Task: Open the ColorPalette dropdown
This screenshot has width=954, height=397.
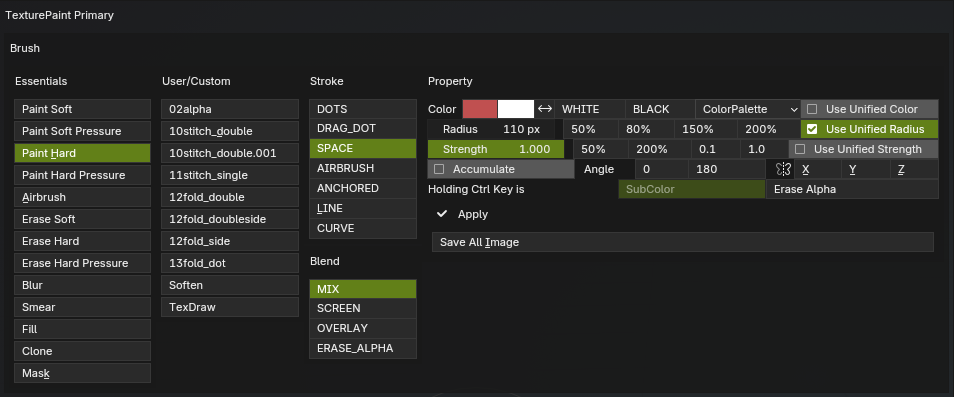Action: (748, 109)
